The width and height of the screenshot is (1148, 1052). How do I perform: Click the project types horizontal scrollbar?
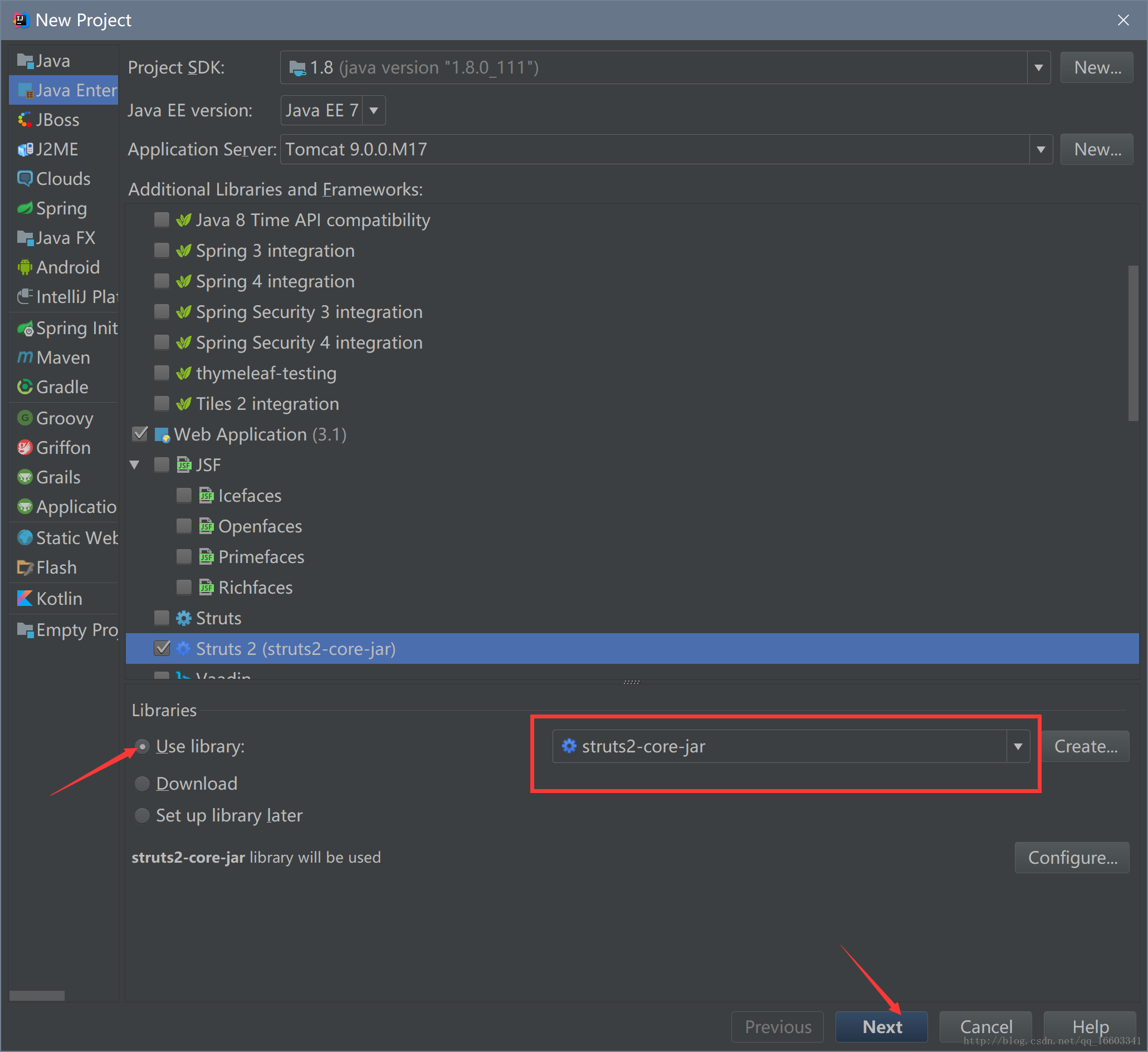point(37,996)
